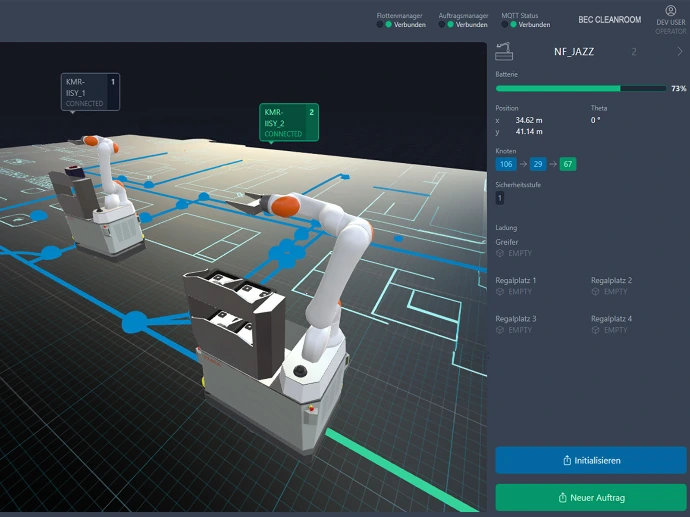
Task: Expand next robot with right chevron
Action: pyautogui.click(x=679, y=51)
